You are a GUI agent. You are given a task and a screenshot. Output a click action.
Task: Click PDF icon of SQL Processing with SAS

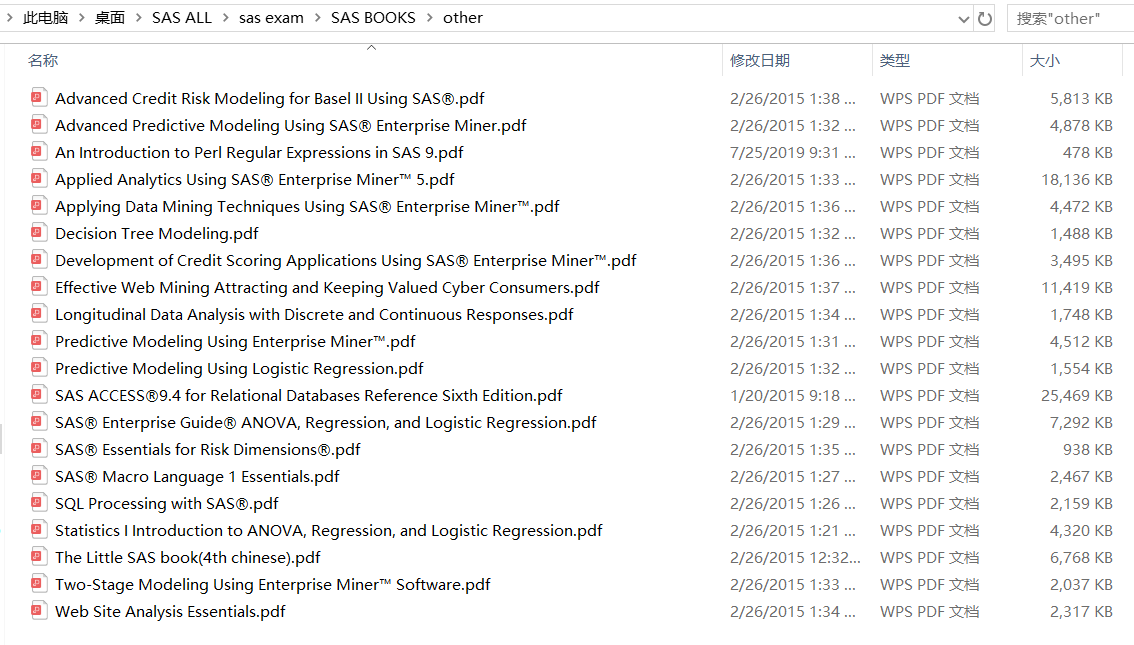pyautogui.click(x=39, y=502)
